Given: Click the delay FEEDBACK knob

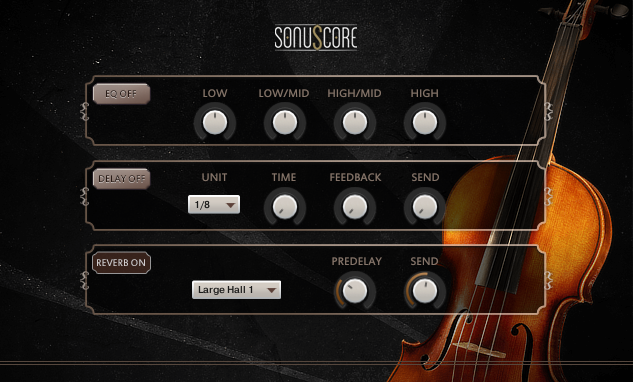Looking at the screenshot, I should pos(355,207).
